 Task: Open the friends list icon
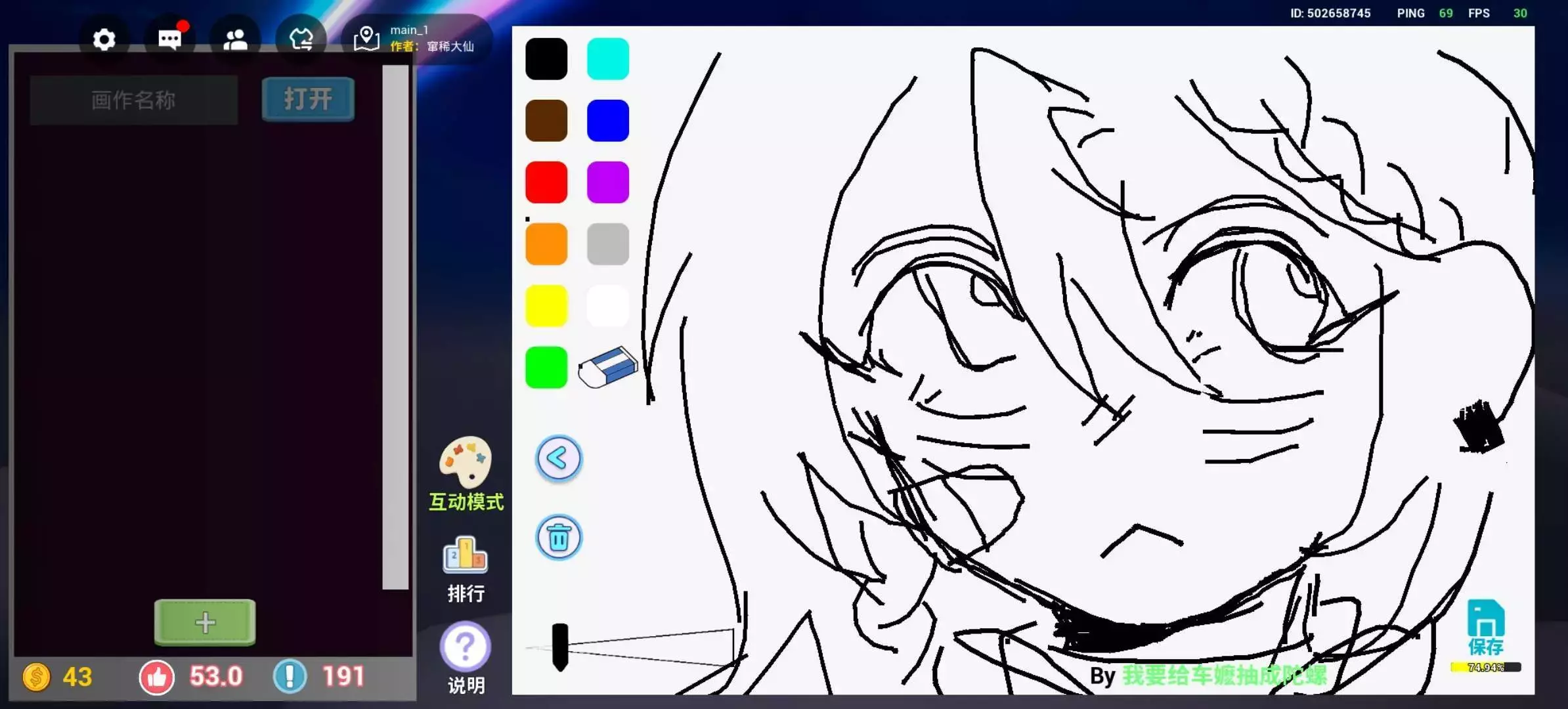235,40
